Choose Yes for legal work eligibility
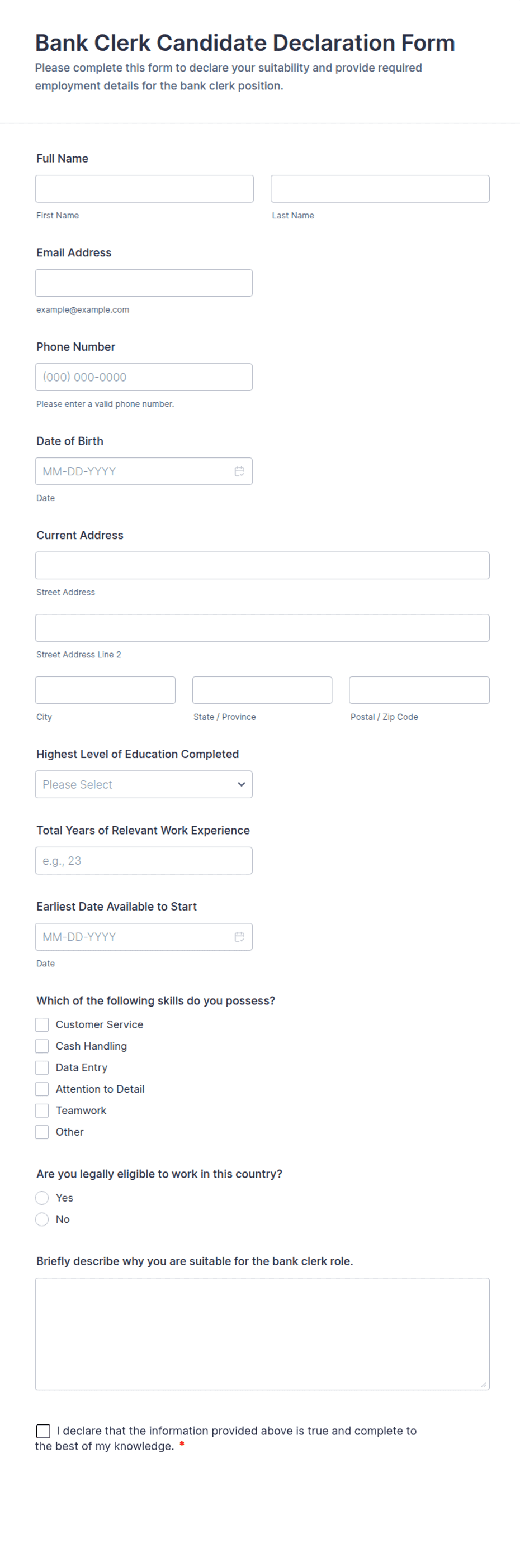Viewport: 520px width, 1568px height. (x=42, y=1197)
